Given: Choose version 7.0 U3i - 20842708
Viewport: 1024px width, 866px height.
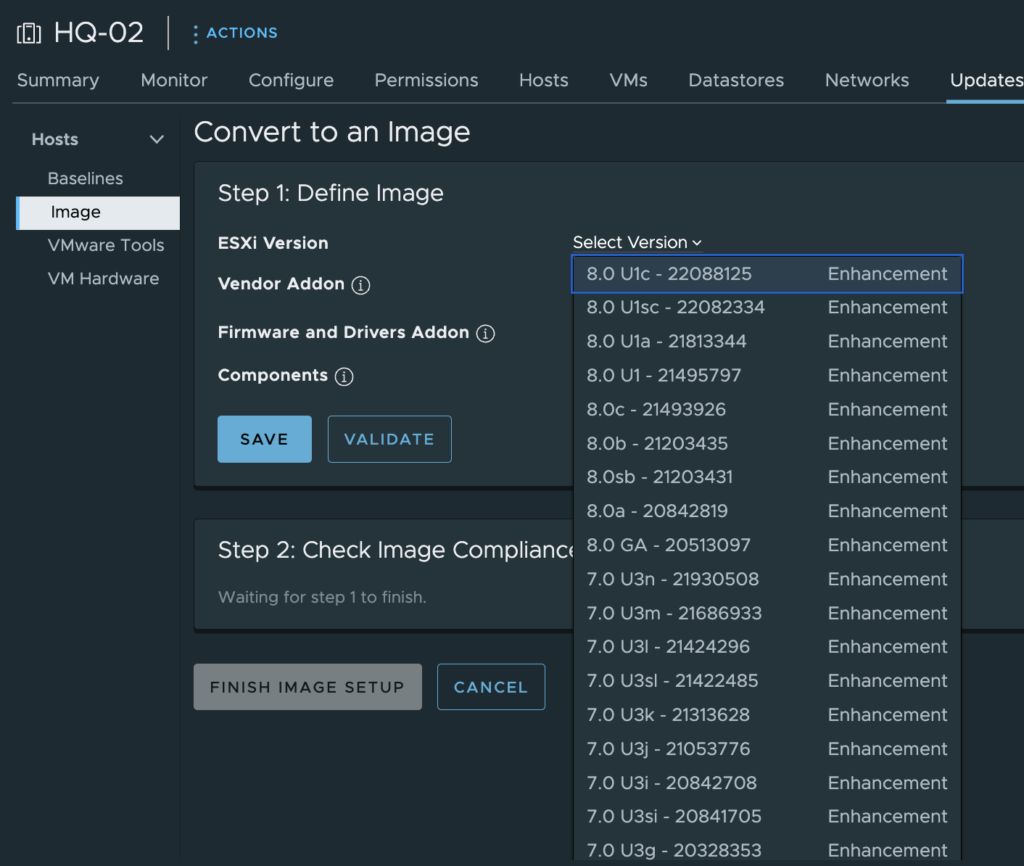Looking at the screenshot, I should point(767,783).
